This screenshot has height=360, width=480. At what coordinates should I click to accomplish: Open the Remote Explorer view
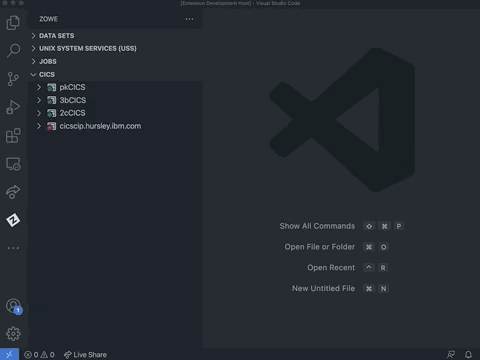(13, 164)
